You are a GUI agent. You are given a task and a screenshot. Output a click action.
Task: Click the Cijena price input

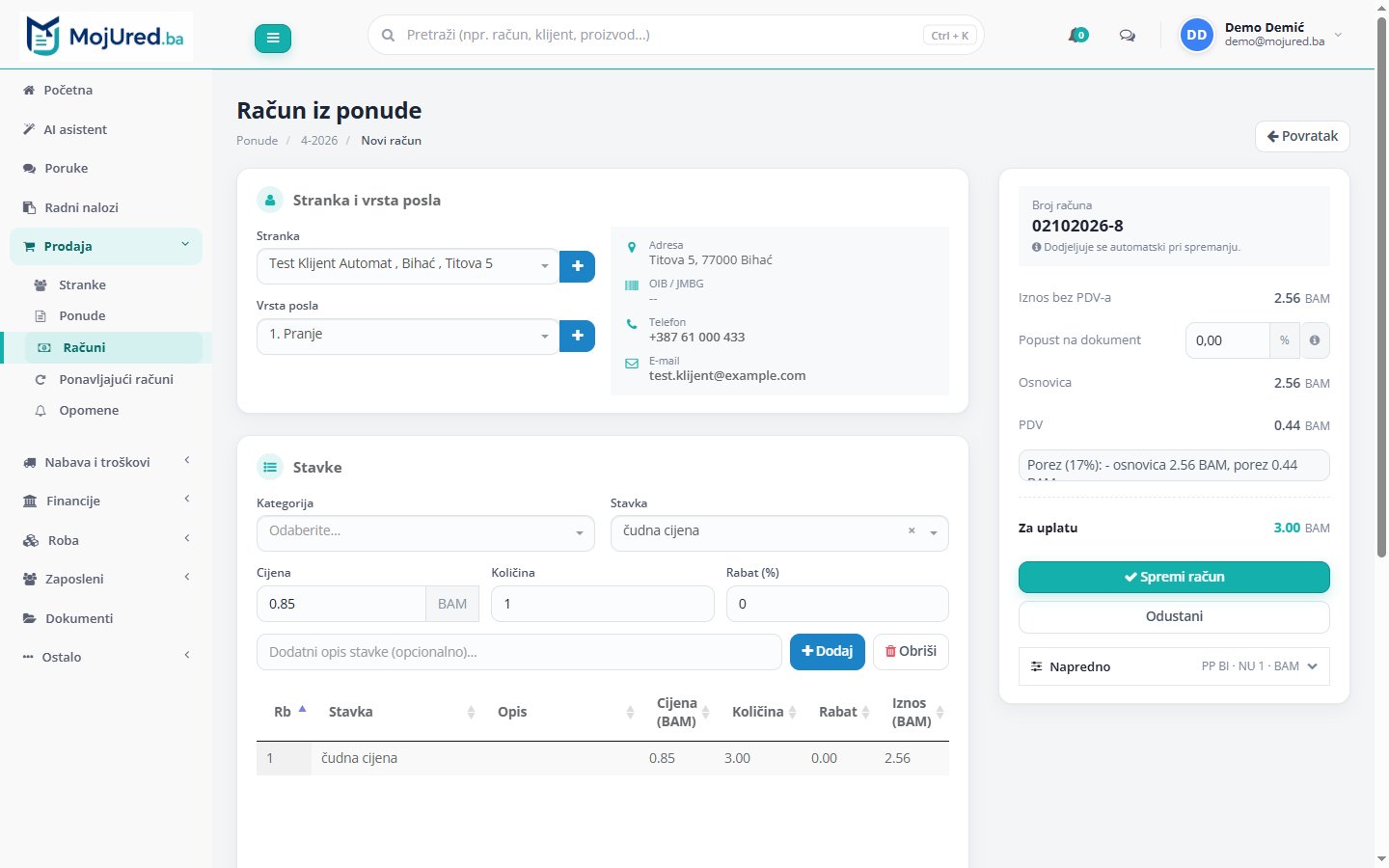click(x=340, y=604)
